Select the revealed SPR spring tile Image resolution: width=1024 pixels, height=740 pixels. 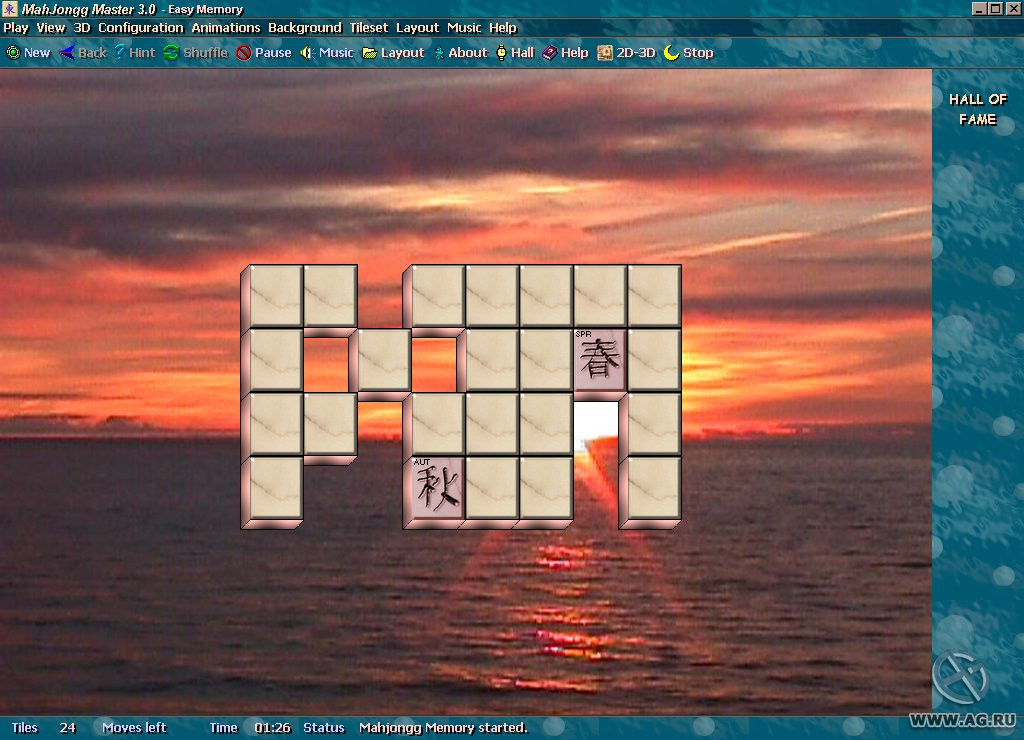[x=600, y=361]
